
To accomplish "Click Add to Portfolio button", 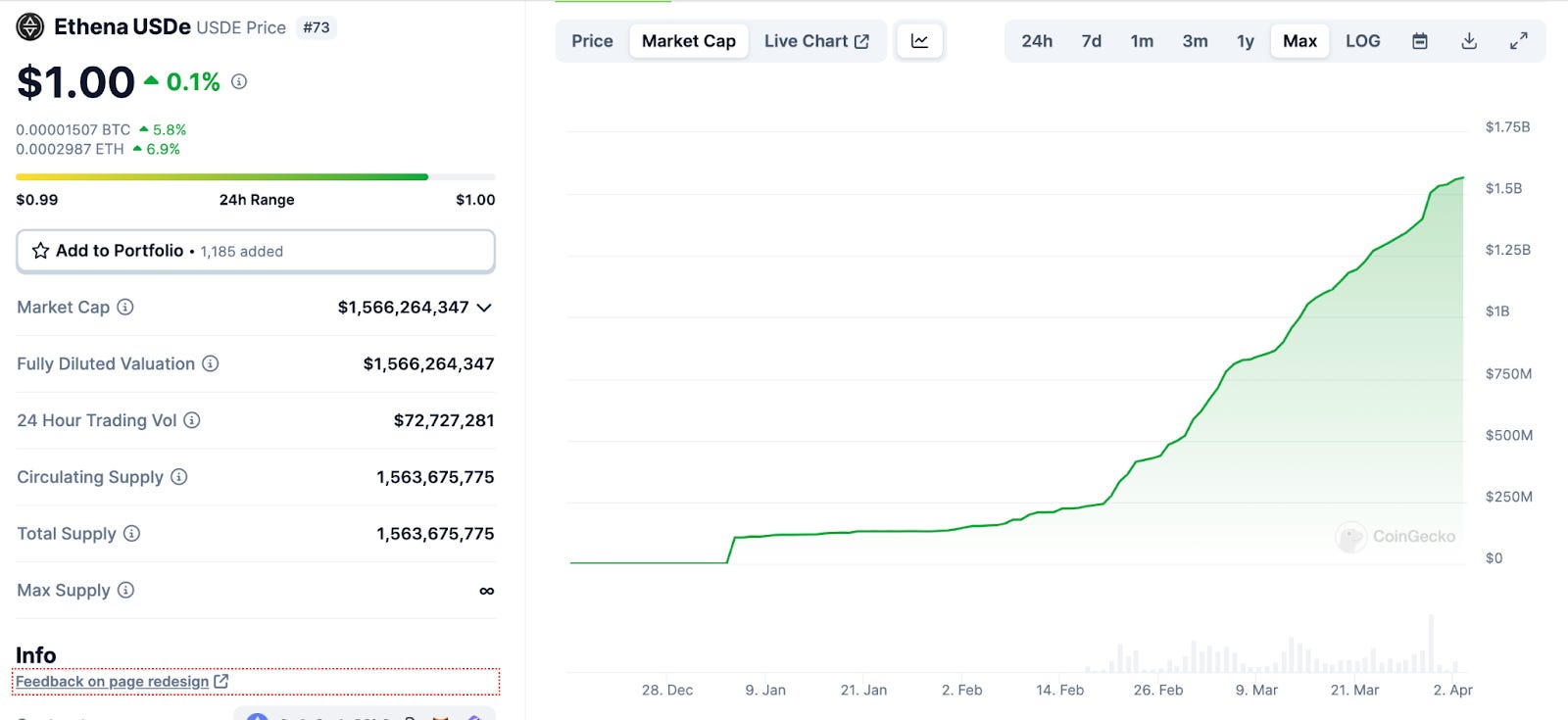I will tap(256, 251).
